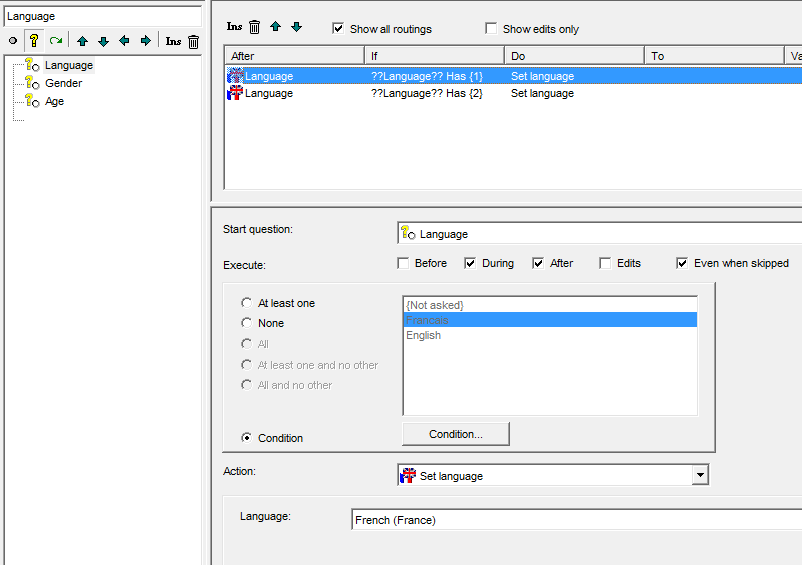Screen dimensions: 802x565
Task: Click the Condition... button
Action: click(x=455, y=434)
